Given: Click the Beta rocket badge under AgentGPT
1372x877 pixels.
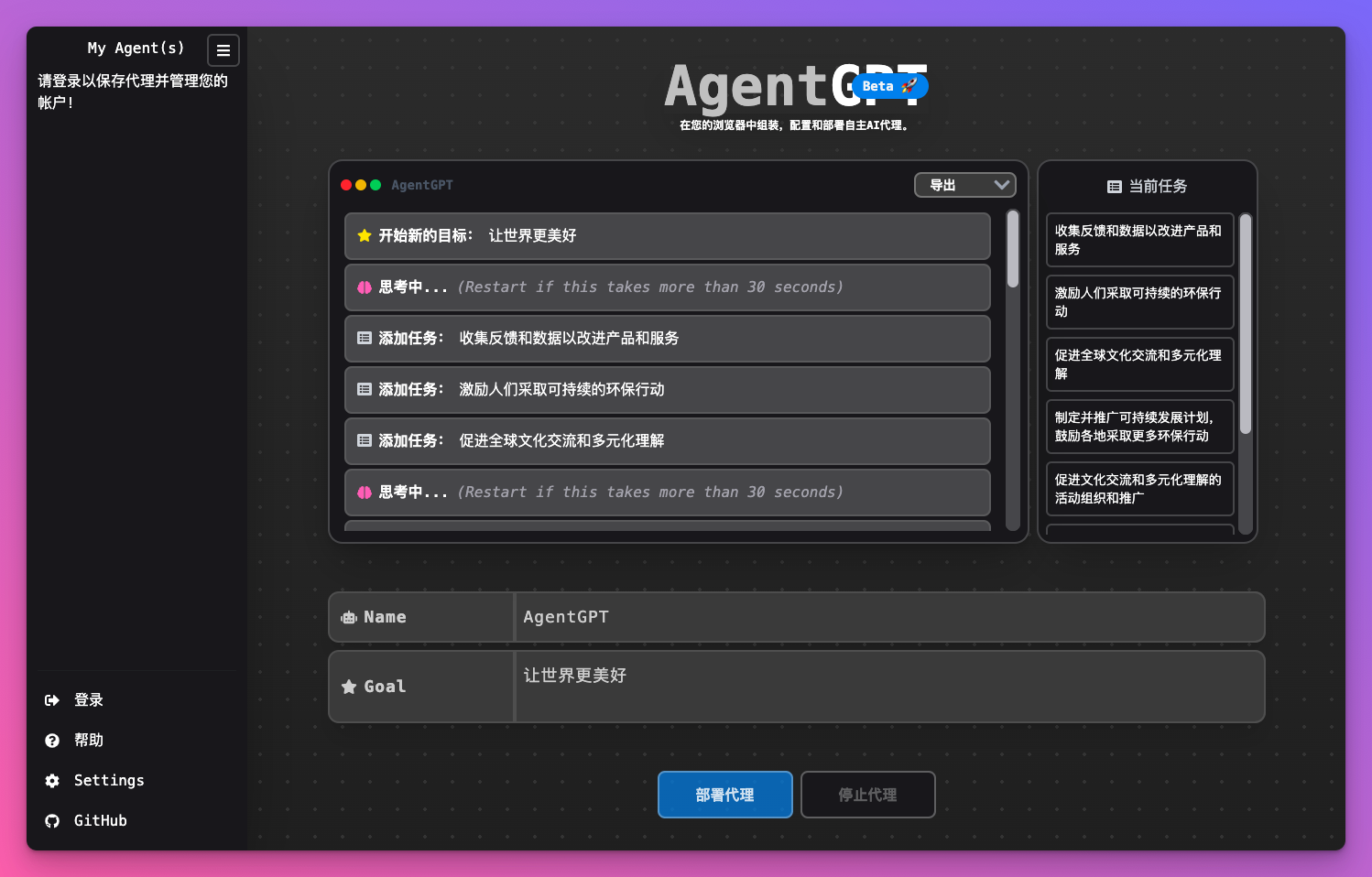Looking at the screenshot, I should pyautogui.click(x=888, y=86).
